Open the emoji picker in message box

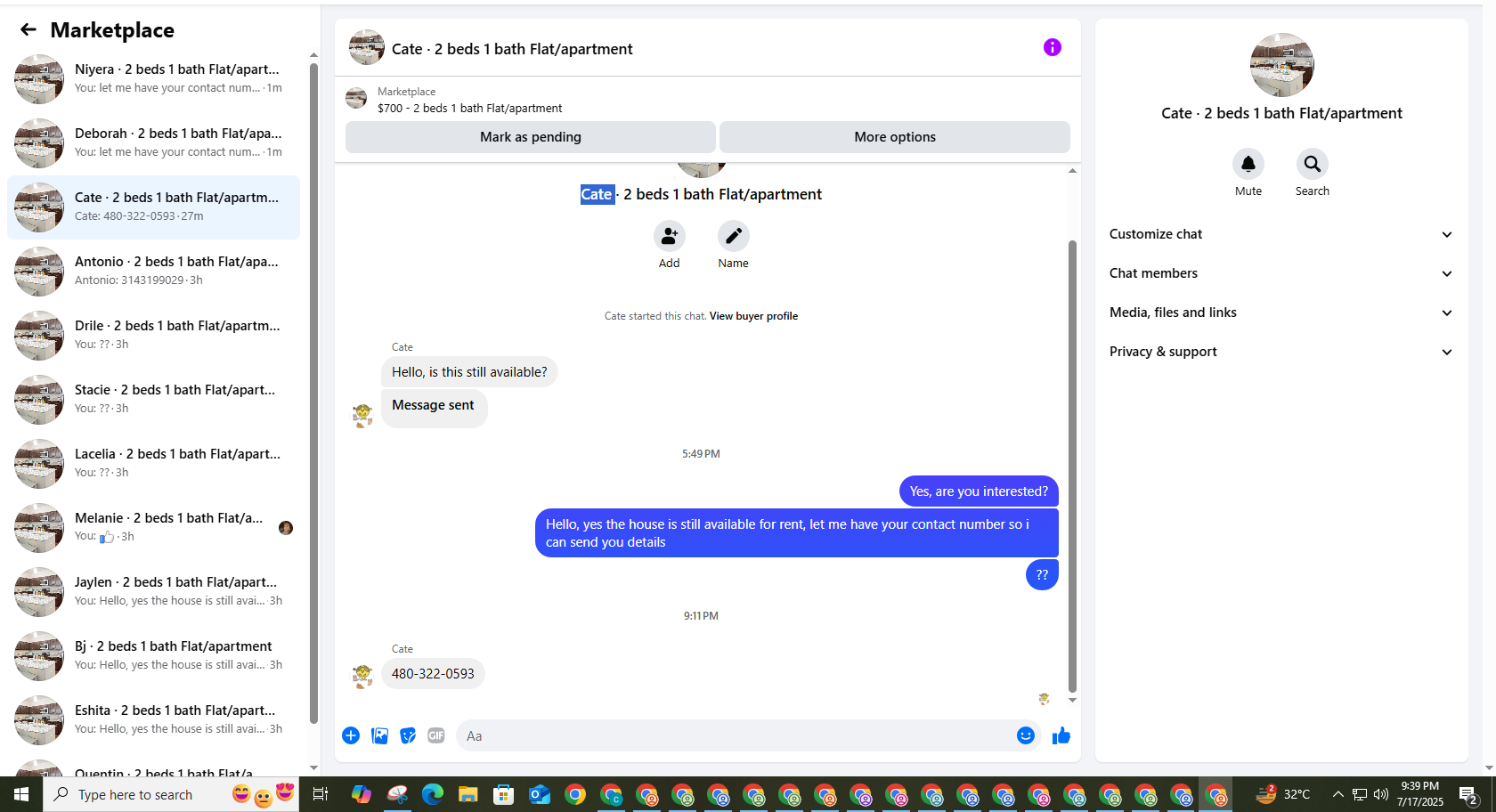click(1026, 735)
